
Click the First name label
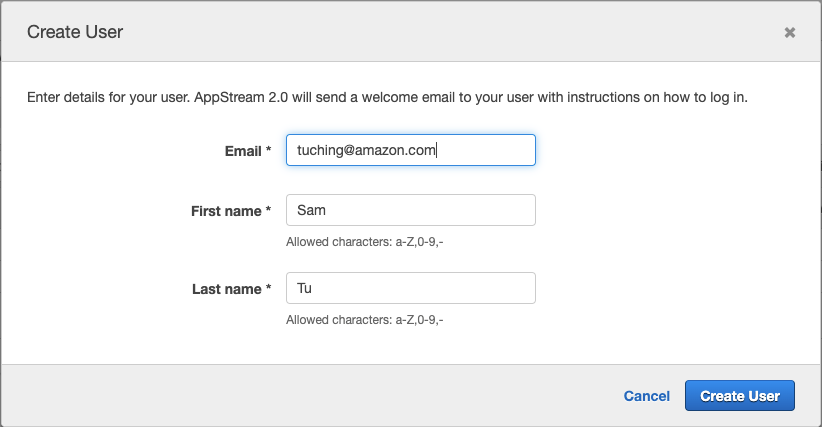[226, 211]
